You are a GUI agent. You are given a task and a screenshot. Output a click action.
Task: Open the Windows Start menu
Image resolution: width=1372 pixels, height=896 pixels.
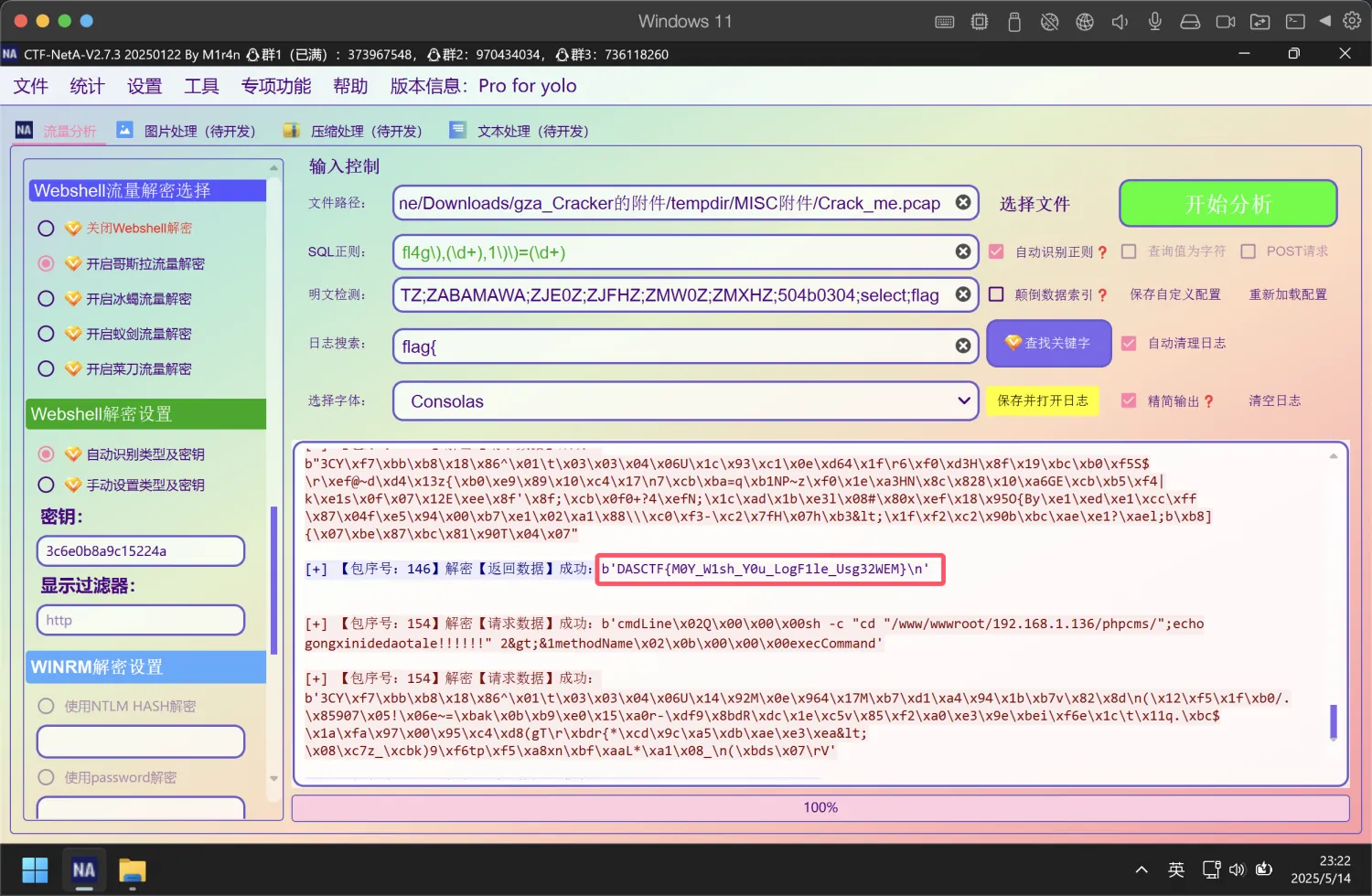(35, 869)
